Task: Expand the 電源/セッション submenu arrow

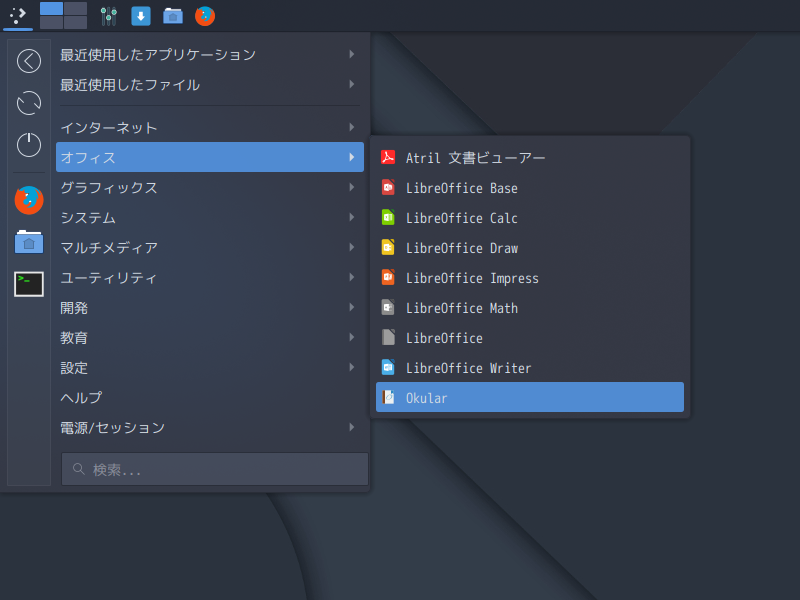Action: tap(352, 427)
